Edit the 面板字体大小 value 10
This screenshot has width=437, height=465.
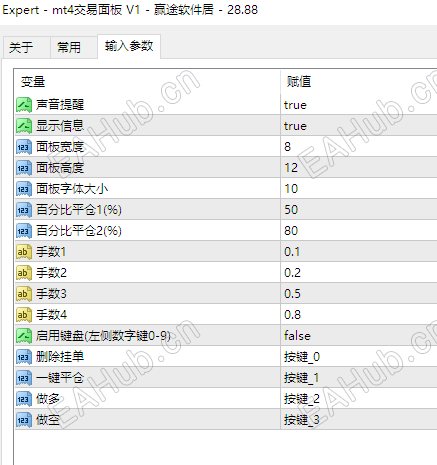click(291, 189)
